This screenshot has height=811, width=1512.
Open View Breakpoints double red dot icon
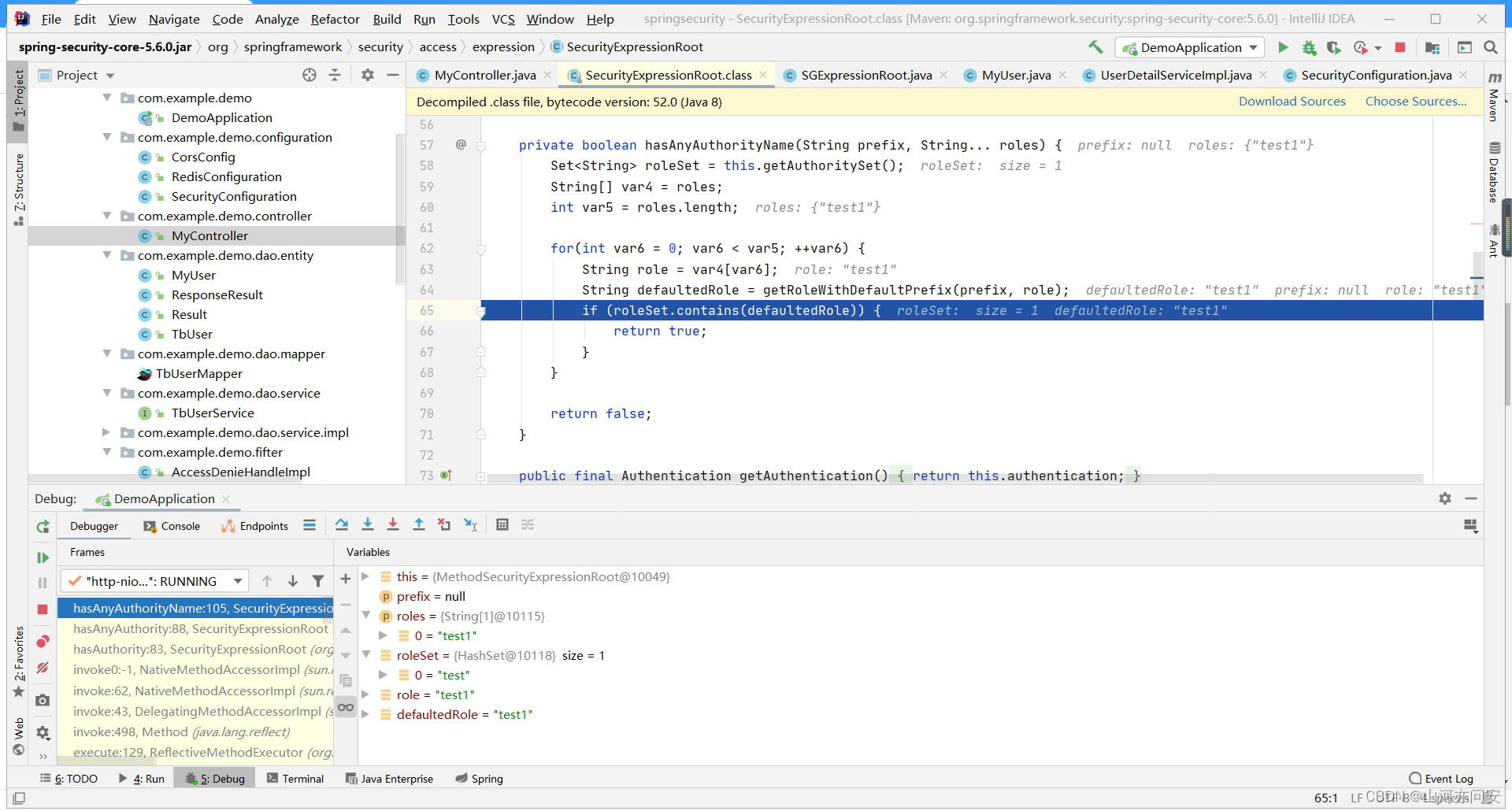click(x=43, y=641)
